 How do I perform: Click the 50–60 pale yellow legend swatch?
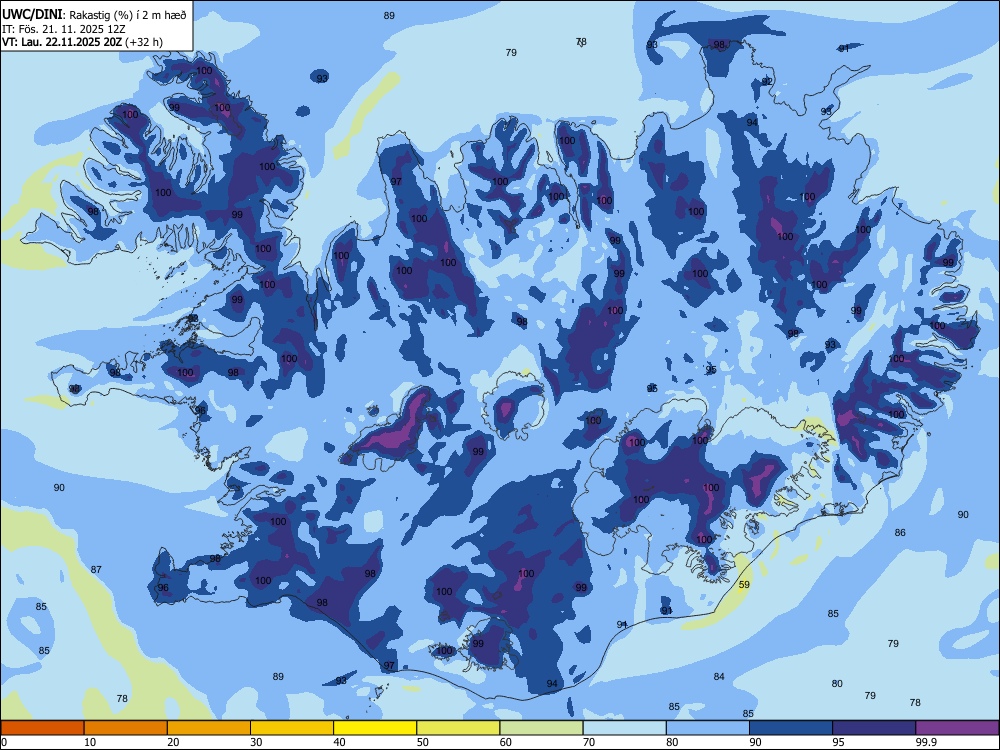pyautogui.click(x=459, y=728)
